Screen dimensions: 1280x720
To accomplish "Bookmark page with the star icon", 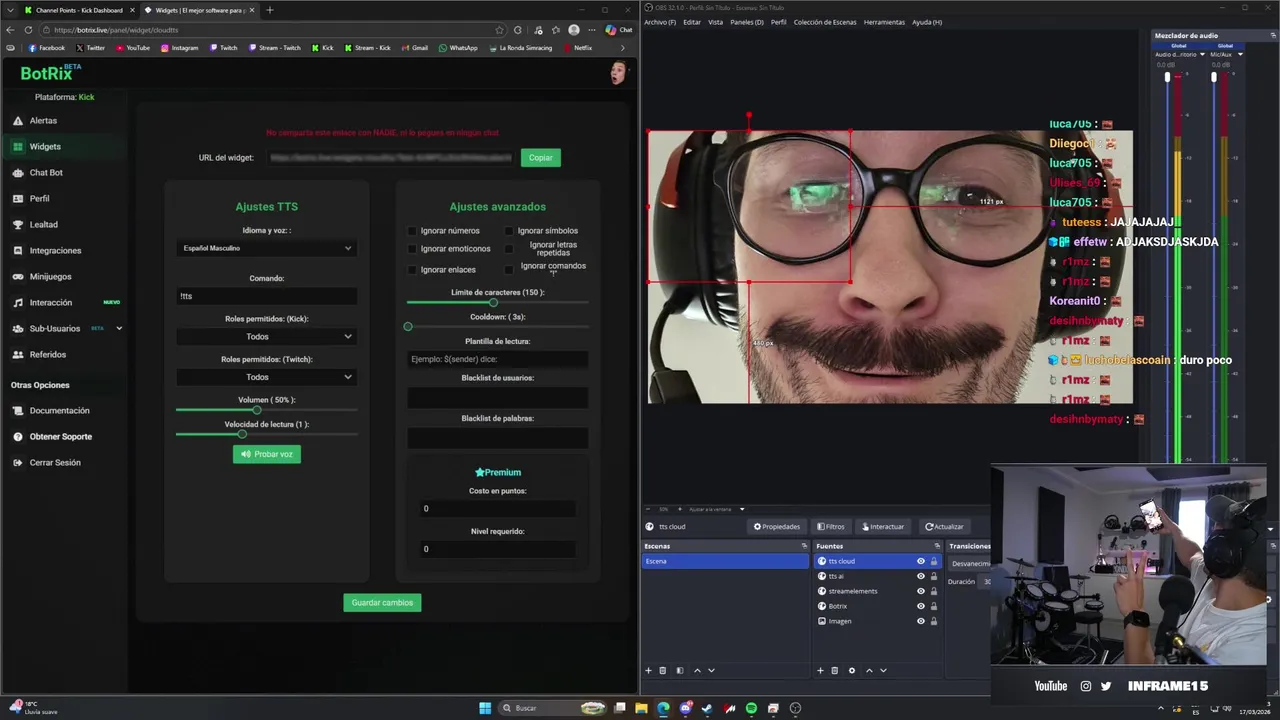I will click(500, 30).
